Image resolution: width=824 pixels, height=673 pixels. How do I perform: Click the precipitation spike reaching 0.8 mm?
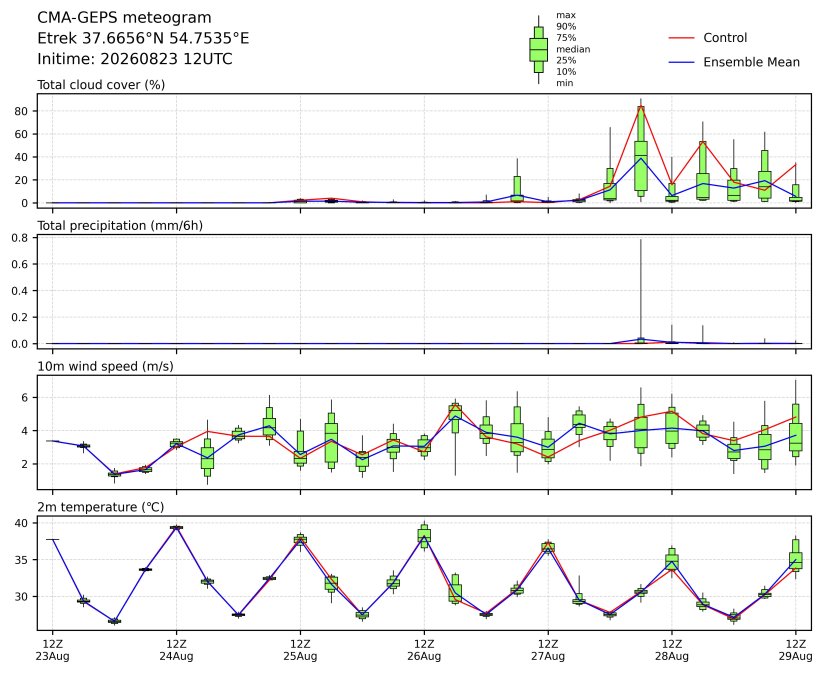pos(641,289)
